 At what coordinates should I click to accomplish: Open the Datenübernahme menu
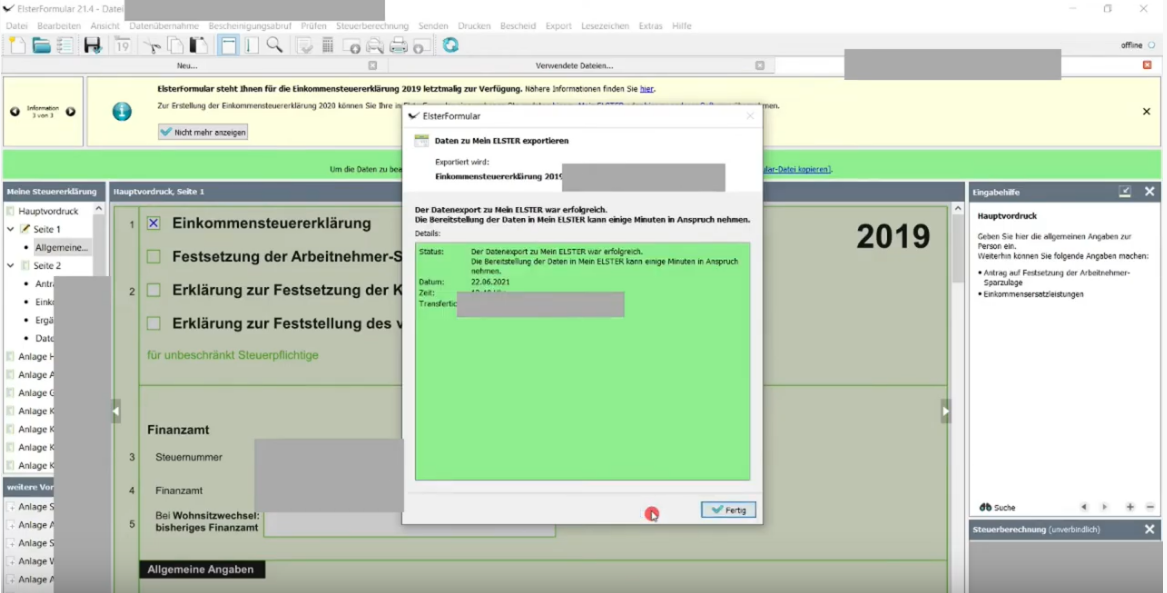click(164, 26)
